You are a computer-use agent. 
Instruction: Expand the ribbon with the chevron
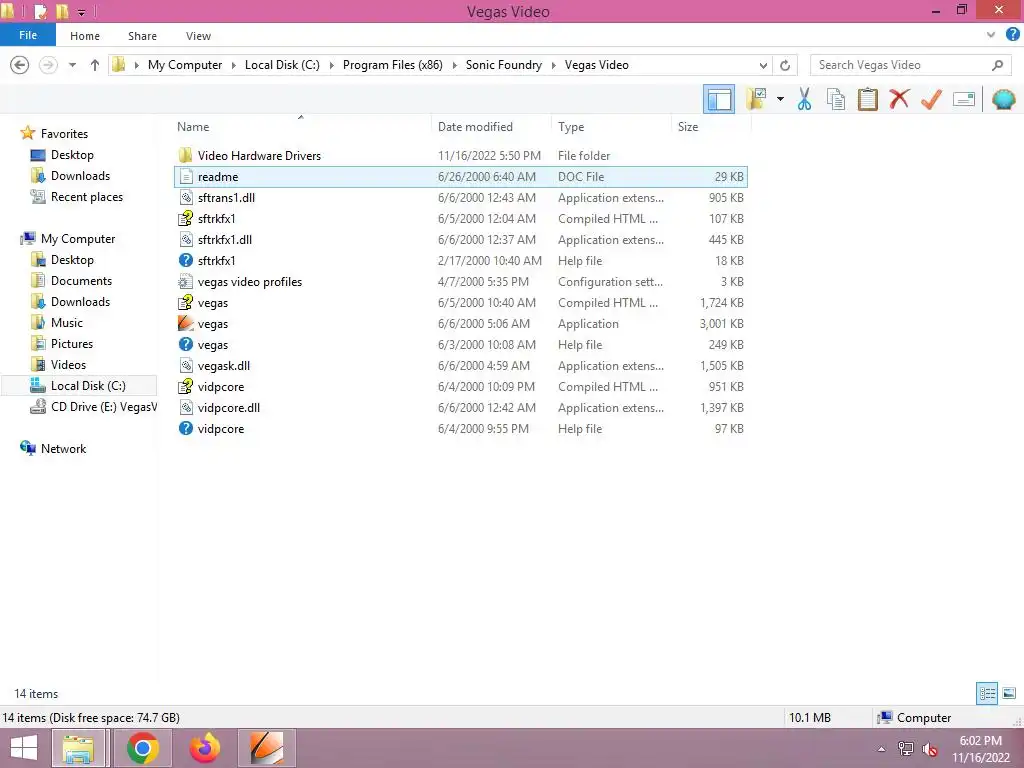991,35
